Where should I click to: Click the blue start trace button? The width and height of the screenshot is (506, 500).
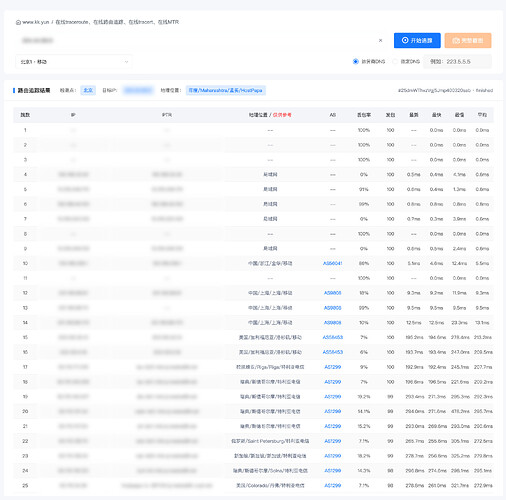(417, 40)
